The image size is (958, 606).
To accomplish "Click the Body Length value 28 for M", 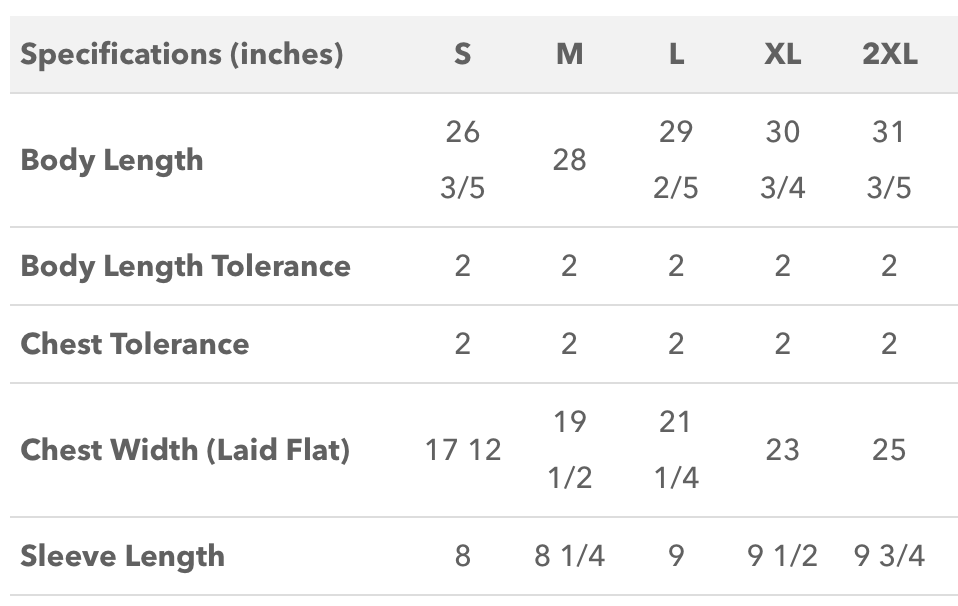I will (569, 160).
